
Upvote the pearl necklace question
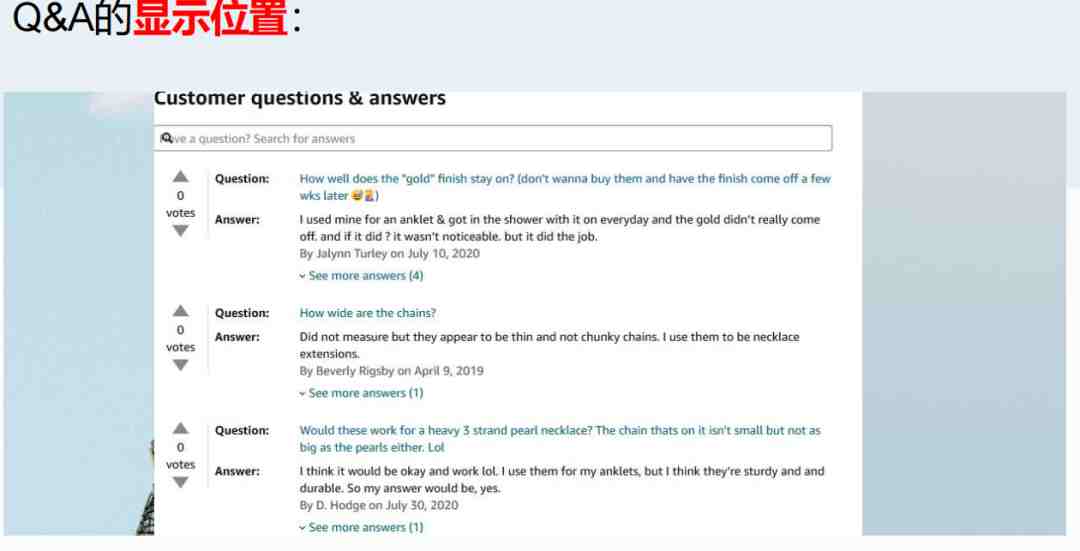click(180, 428)
